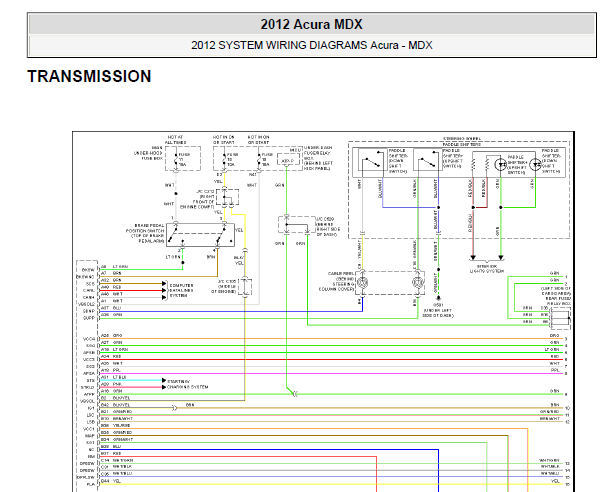601x492 pixels.
Task: Click the "HOT AT ALL TIMES" label
Action: click(175, 140)
